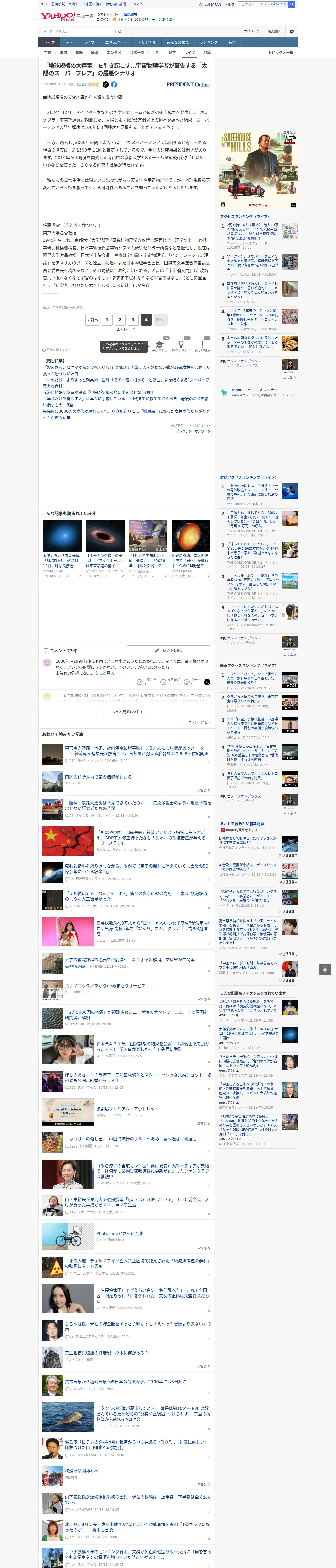Share article on X icon below headline
336x1568 pixels.
[105, 85]
